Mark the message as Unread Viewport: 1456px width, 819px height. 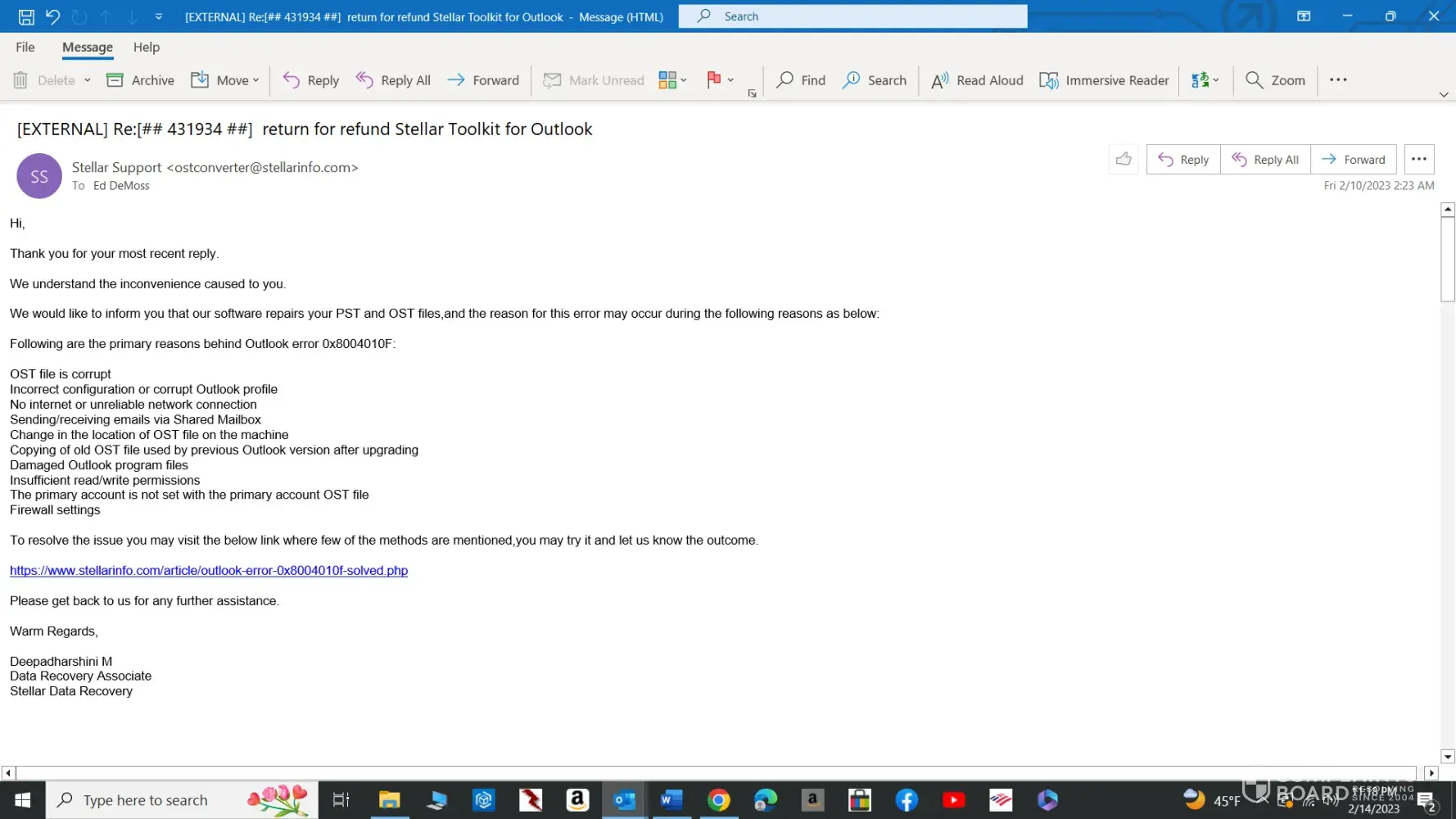click(595, 80)
